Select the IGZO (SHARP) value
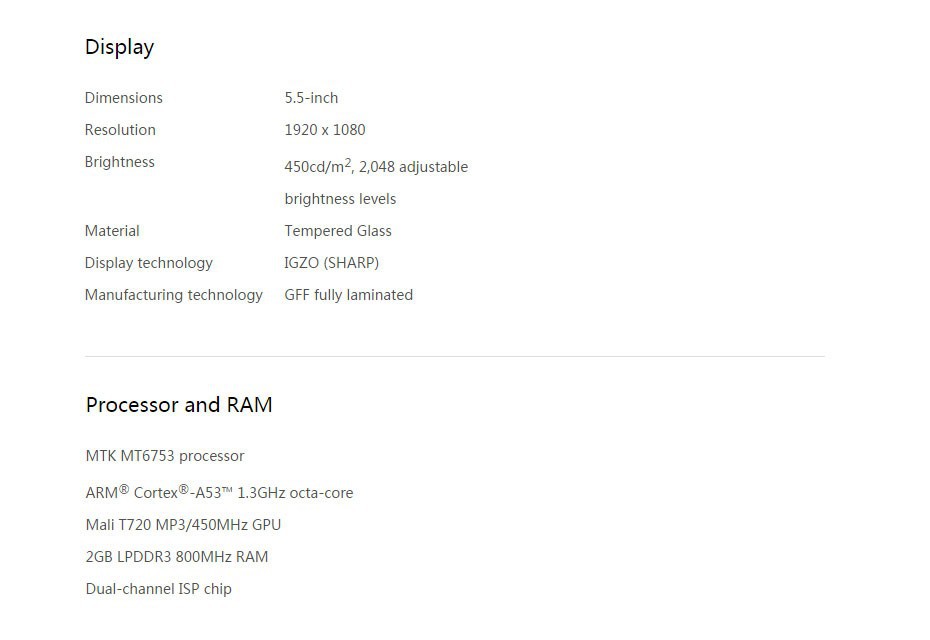The width and height of the screenshot is (930, 640). pos(331,263)
